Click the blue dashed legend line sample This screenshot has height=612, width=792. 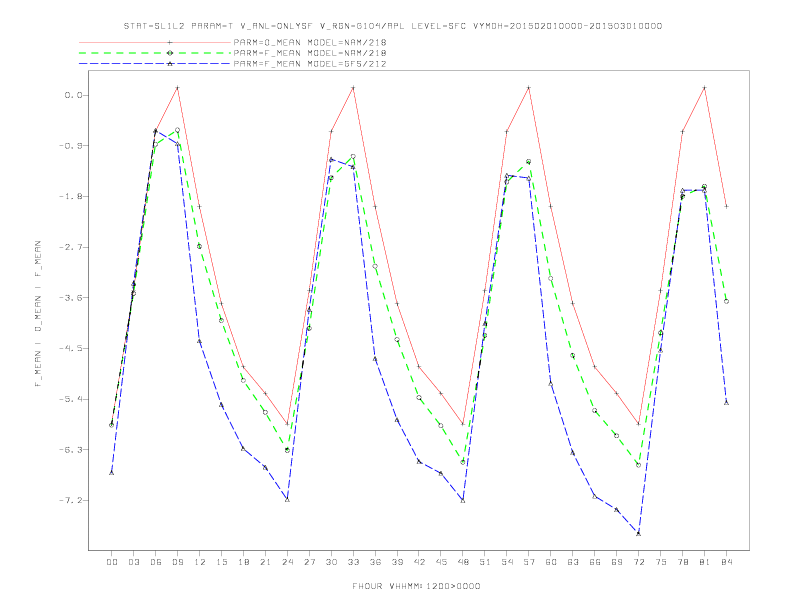point(155,64)
